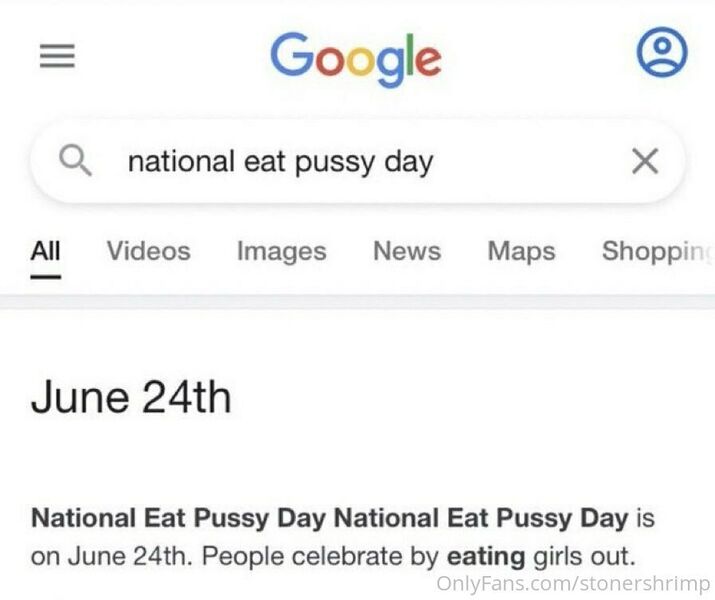Click the sentence People celebrate by

click(321, 557)
